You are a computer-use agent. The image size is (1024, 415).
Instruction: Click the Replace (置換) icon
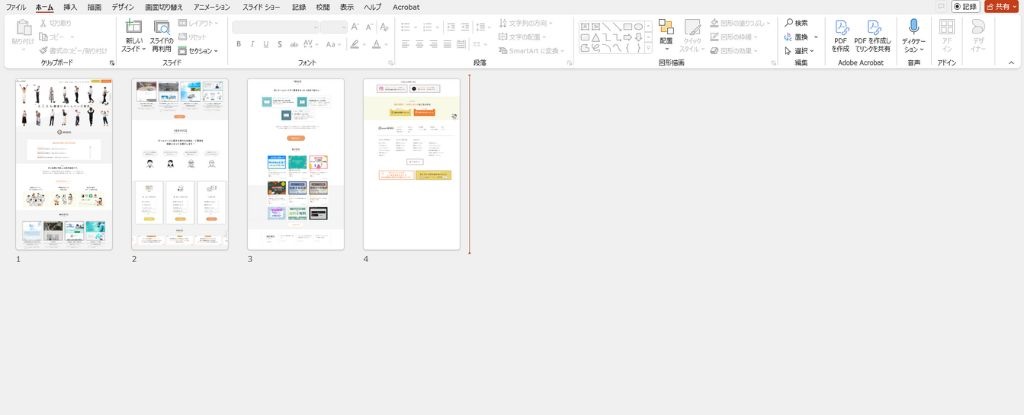[x=789, y=36]
